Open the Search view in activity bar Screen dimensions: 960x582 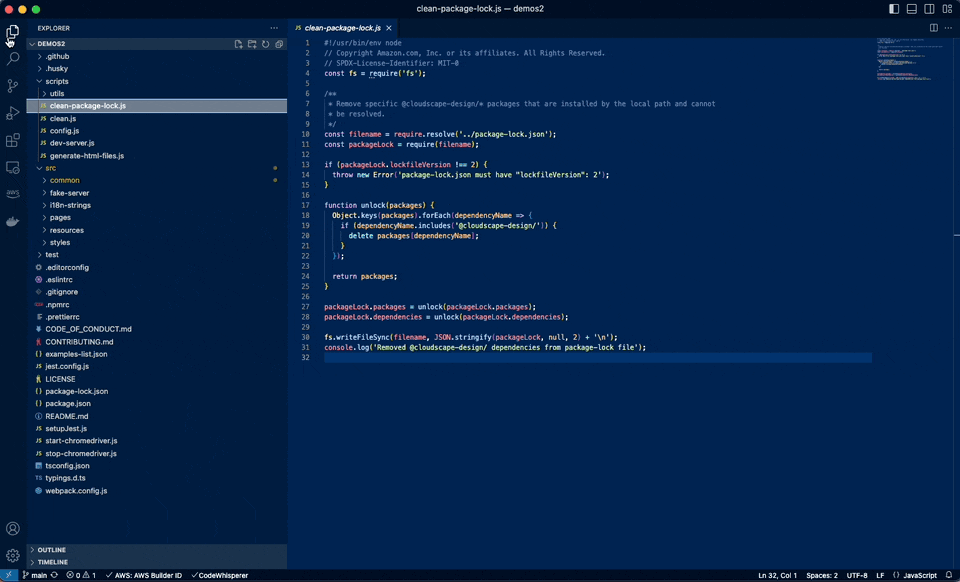click(13, 59)
